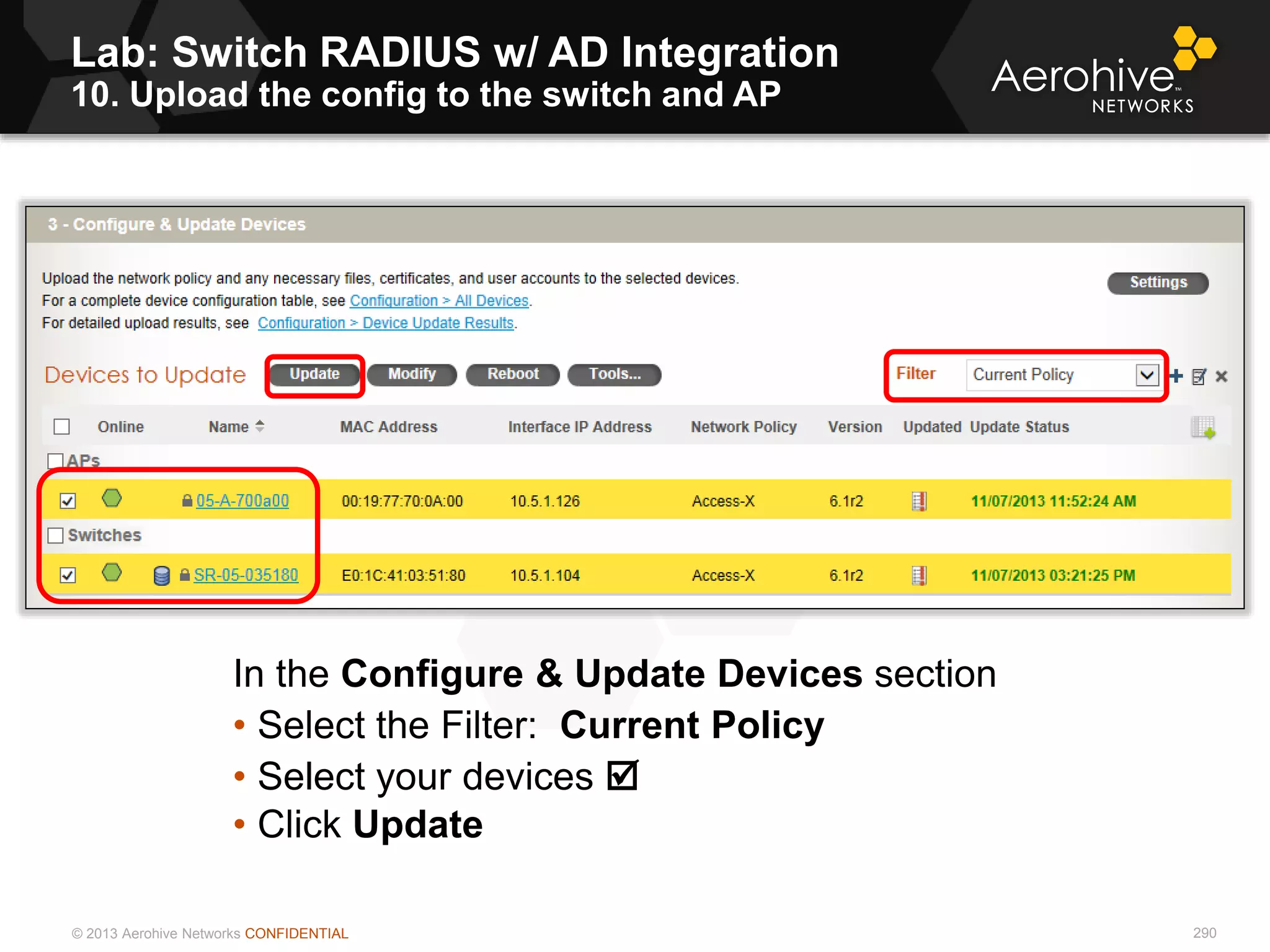Viewport: 1270px width, 952px height.
Task: Click the Aerohive Networks logo
Action: tap(1104, 71)
